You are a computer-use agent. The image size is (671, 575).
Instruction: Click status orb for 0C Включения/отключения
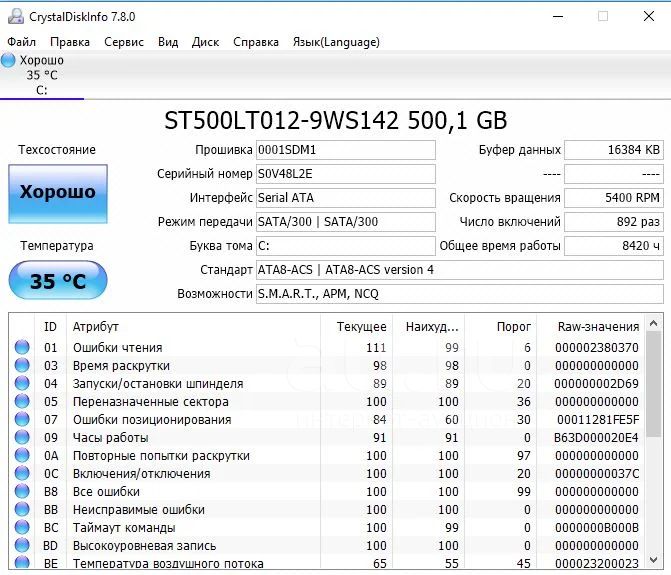point(22,473)
